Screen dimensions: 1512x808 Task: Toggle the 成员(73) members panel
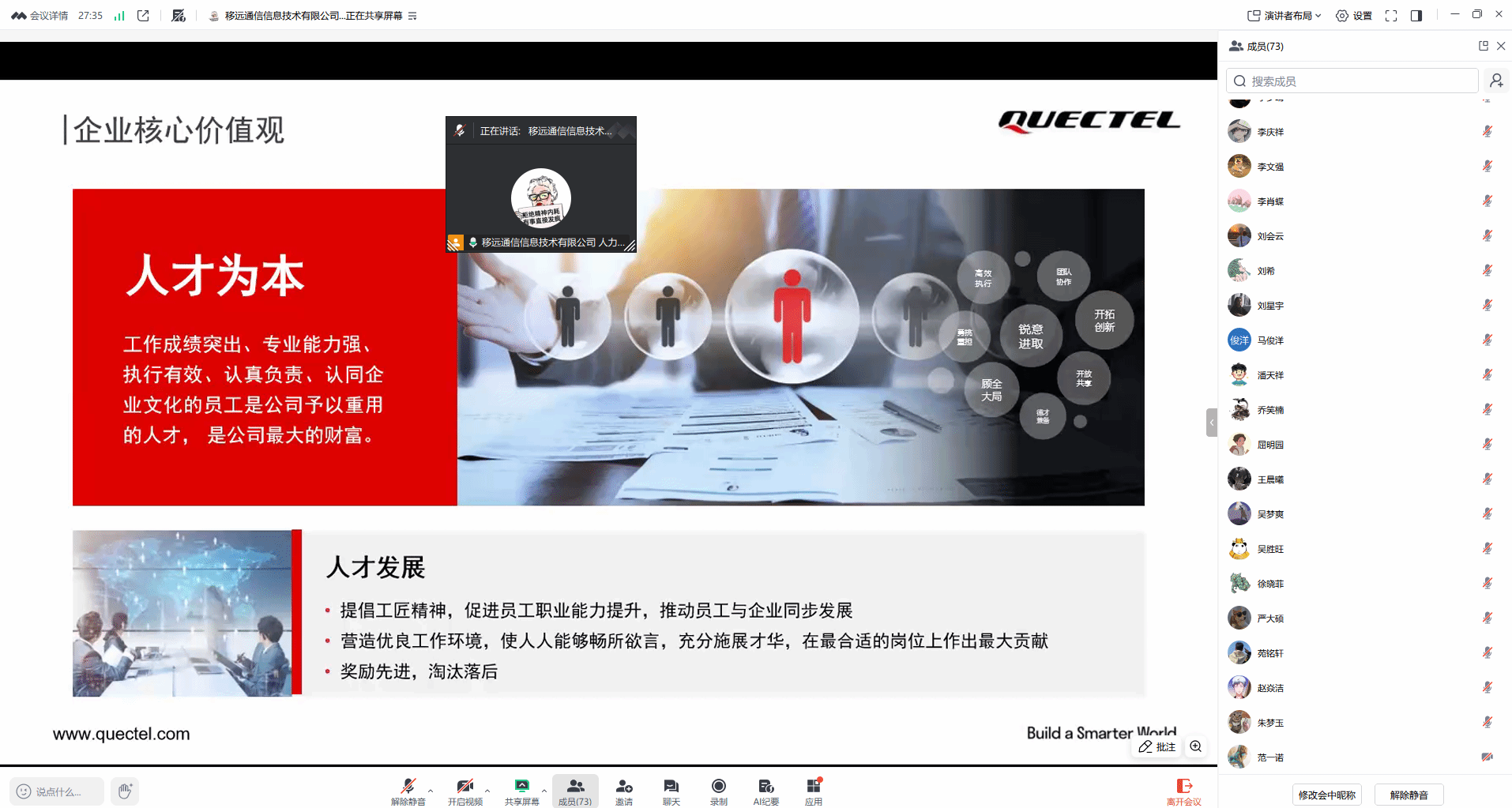pos(575,790)
